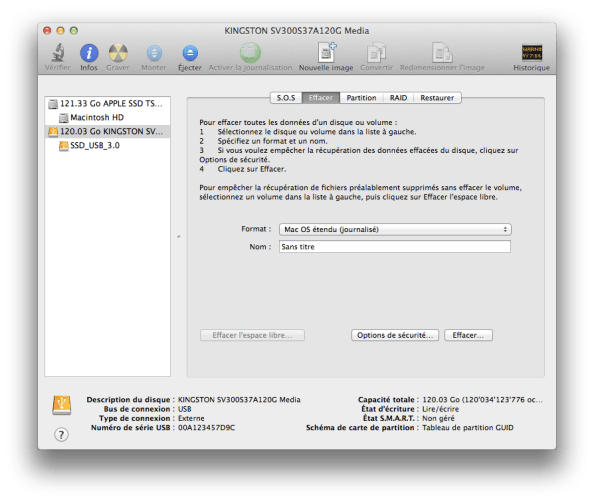Select the 120.03 Go KINGSTON disk
594x502 pixels.
coord(108,131)
